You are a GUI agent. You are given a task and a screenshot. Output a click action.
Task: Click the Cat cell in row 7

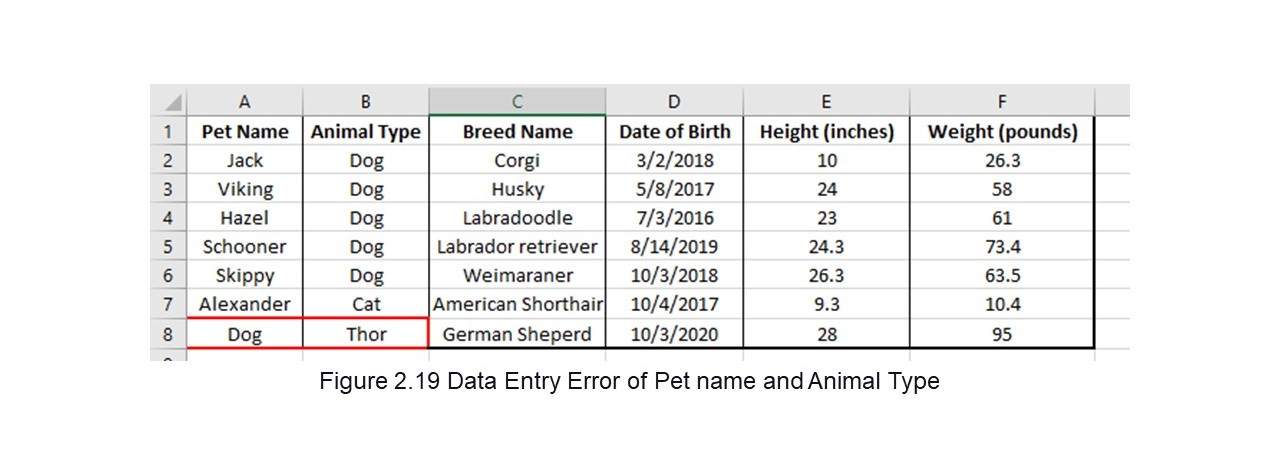click(x=366, y=304)
